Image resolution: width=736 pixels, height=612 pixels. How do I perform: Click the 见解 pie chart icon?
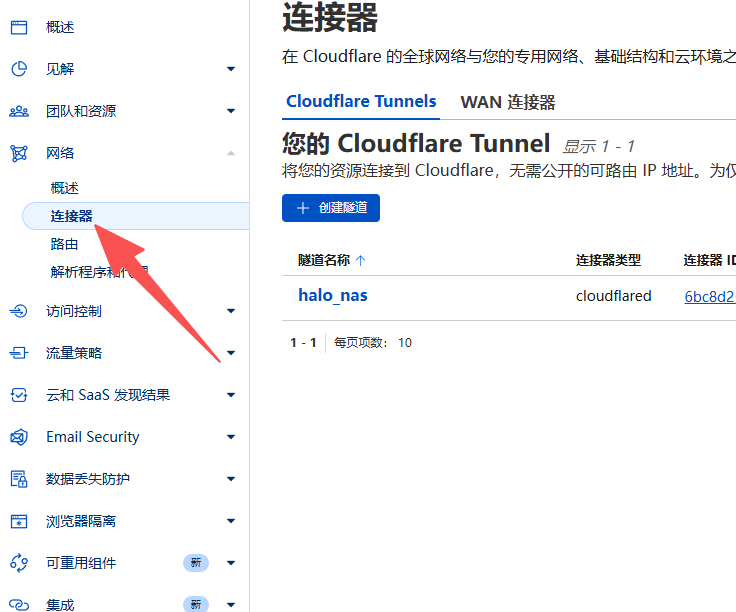[x=19, y=69]
